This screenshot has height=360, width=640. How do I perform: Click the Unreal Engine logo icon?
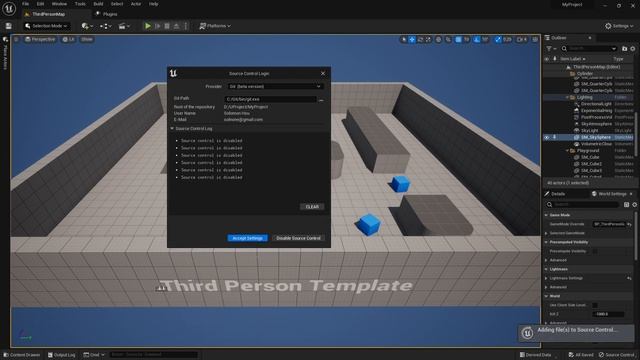9,8
